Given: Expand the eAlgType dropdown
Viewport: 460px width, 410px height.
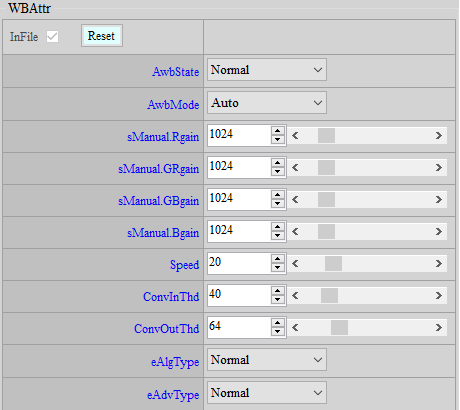Looking at the screenshot, I should pos(267,360).
